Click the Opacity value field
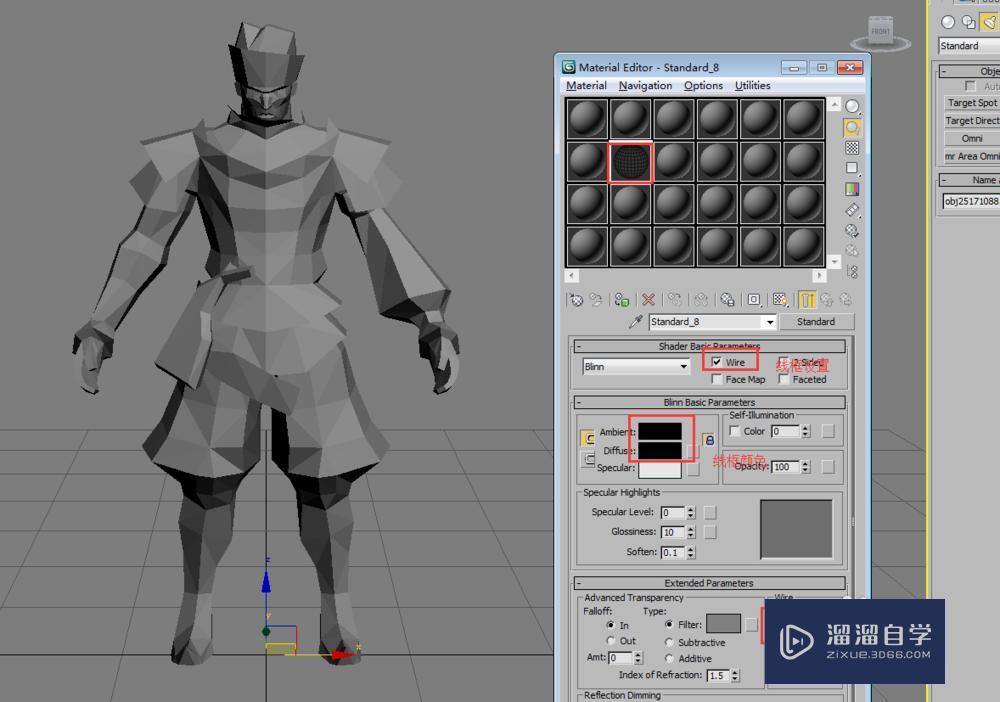Viewport: 1000px width, 702px height. coord(786,467)
